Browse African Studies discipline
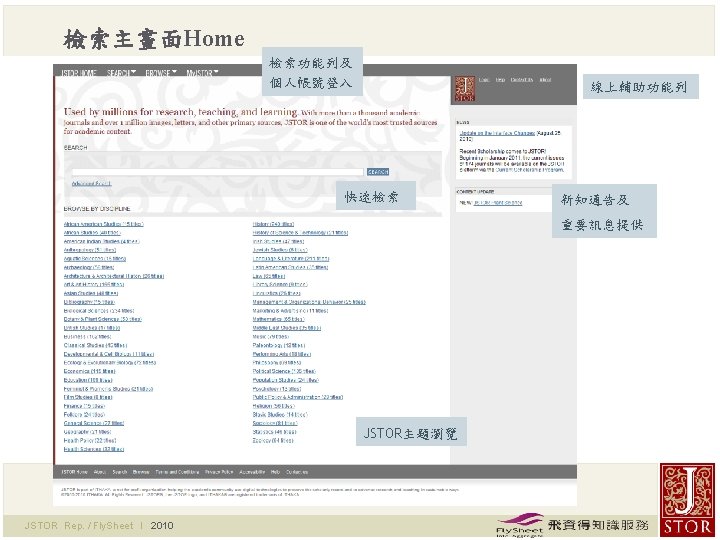720x540 pixels. 92,233
